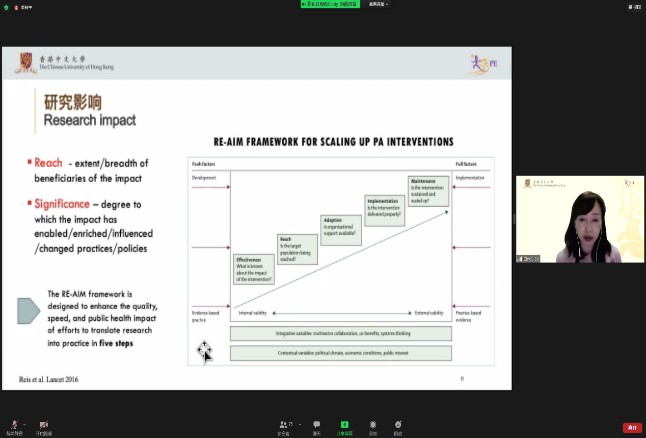
Task: Click the green share screen icon
Action: tap(344, 425)
